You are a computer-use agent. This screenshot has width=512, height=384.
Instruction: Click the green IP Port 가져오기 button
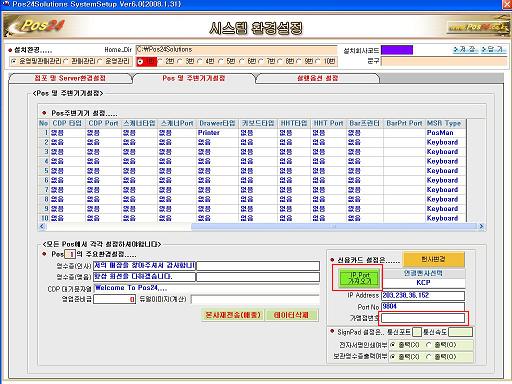pyautogui.click(x=359, y=278)
